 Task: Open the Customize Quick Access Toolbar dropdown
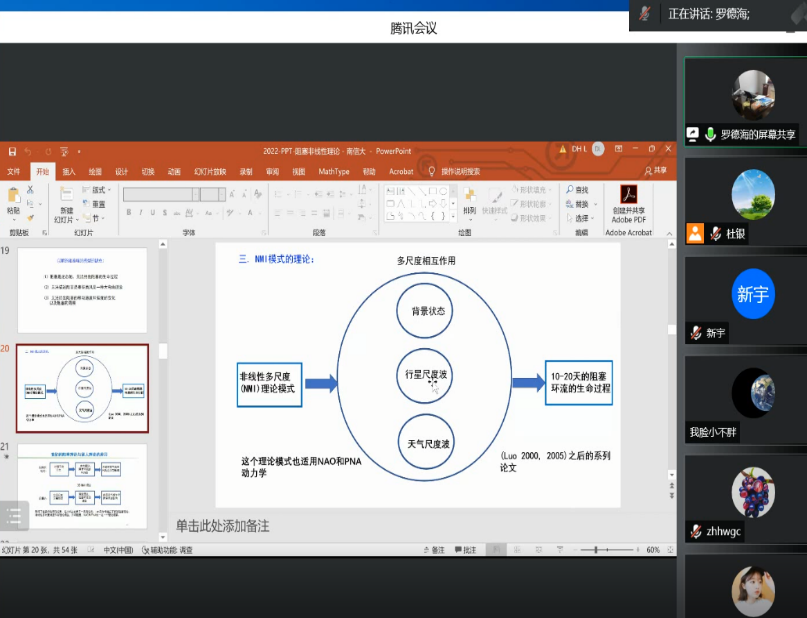79,151
